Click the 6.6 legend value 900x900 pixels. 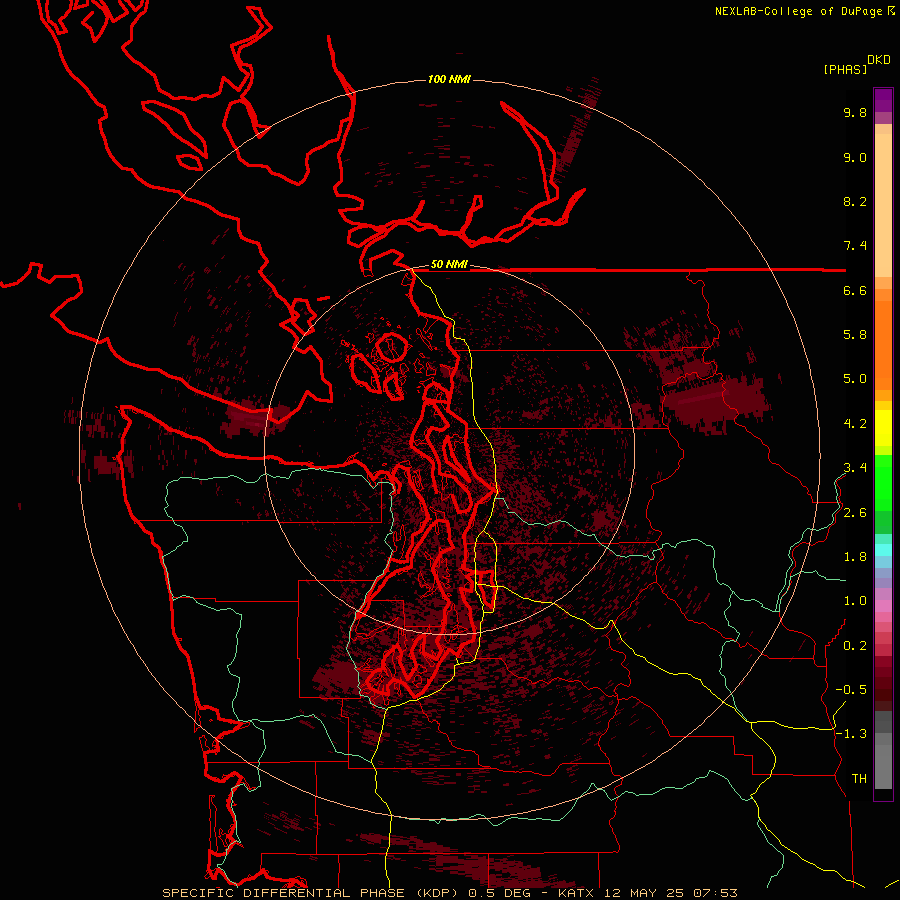pyautogui.click(x=855, y=290)
